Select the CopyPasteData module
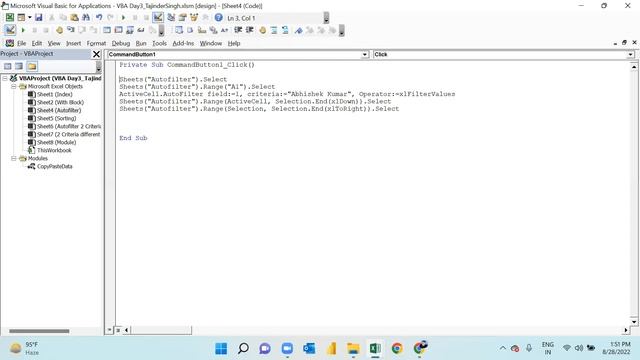Viewport: 640px width, 360px height. click(x=54, y=167)
